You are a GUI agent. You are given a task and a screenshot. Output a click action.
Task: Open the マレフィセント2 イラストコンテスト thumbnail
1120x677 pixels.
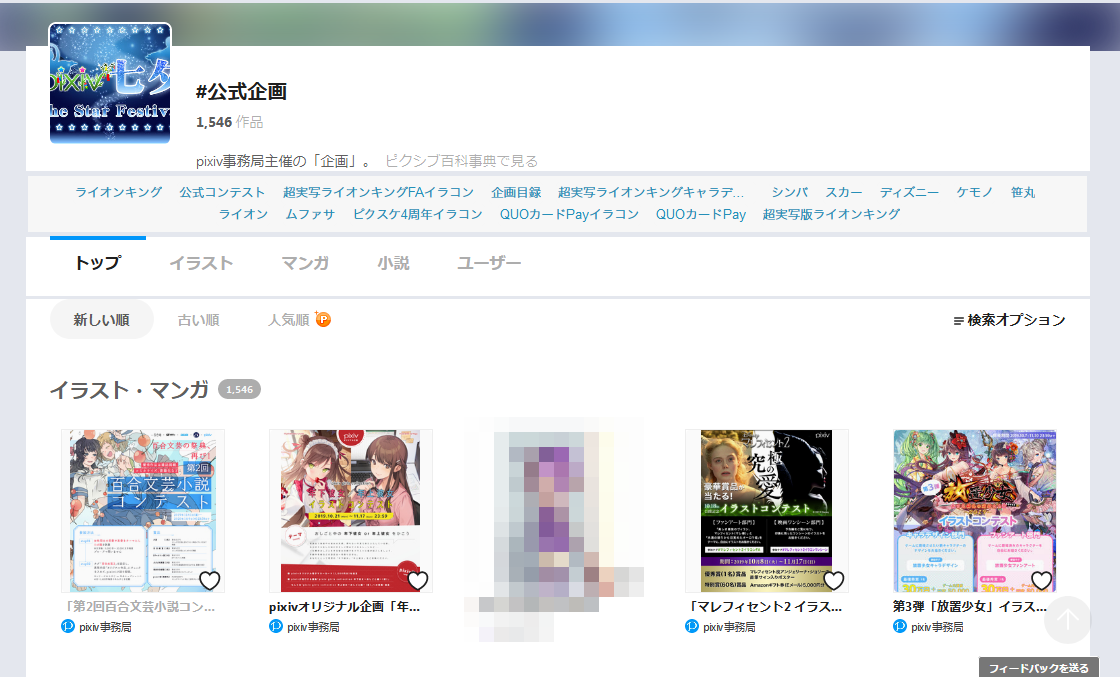(766, 511)
